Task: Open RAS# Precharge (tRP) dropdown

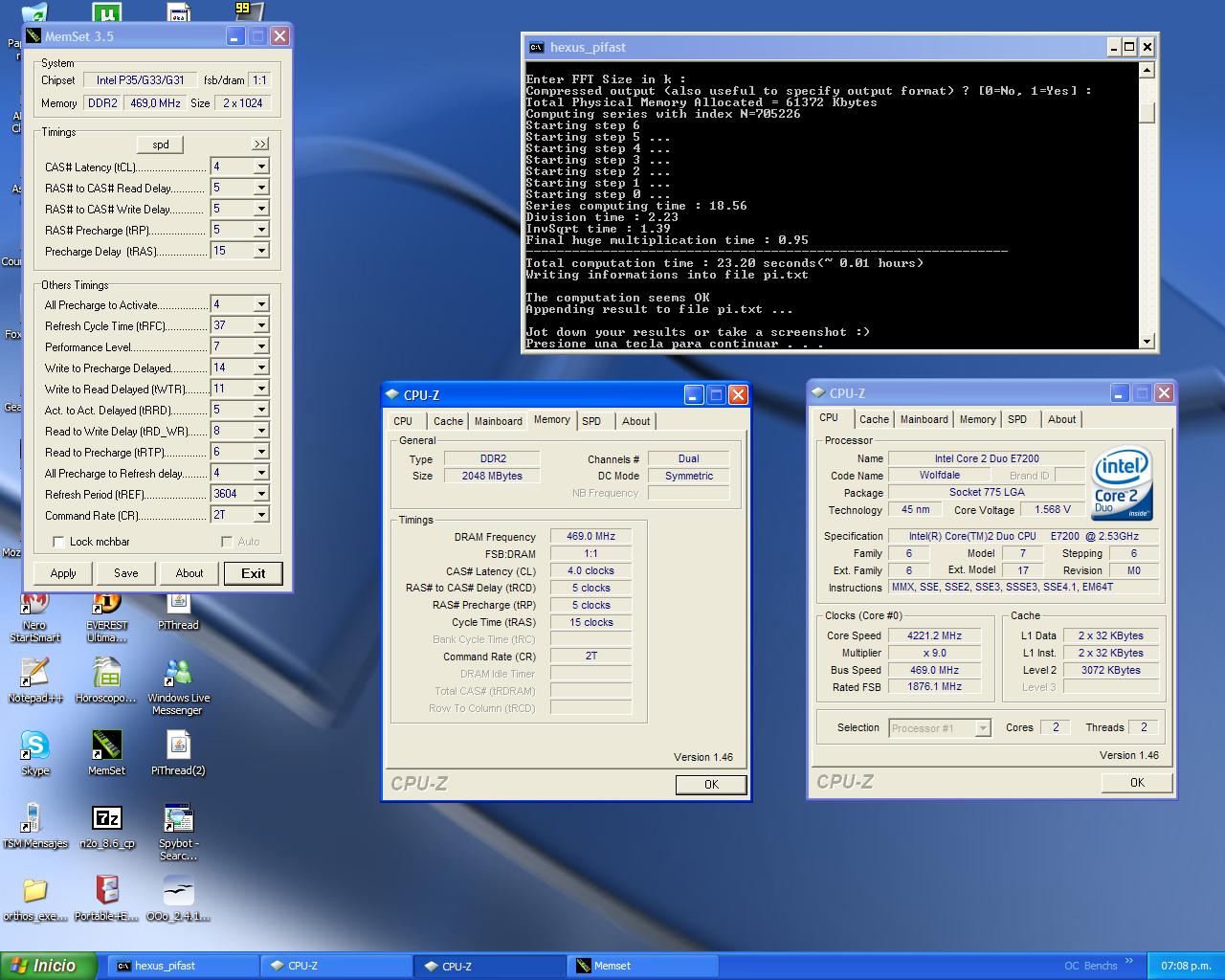Action: pos(260,230)
